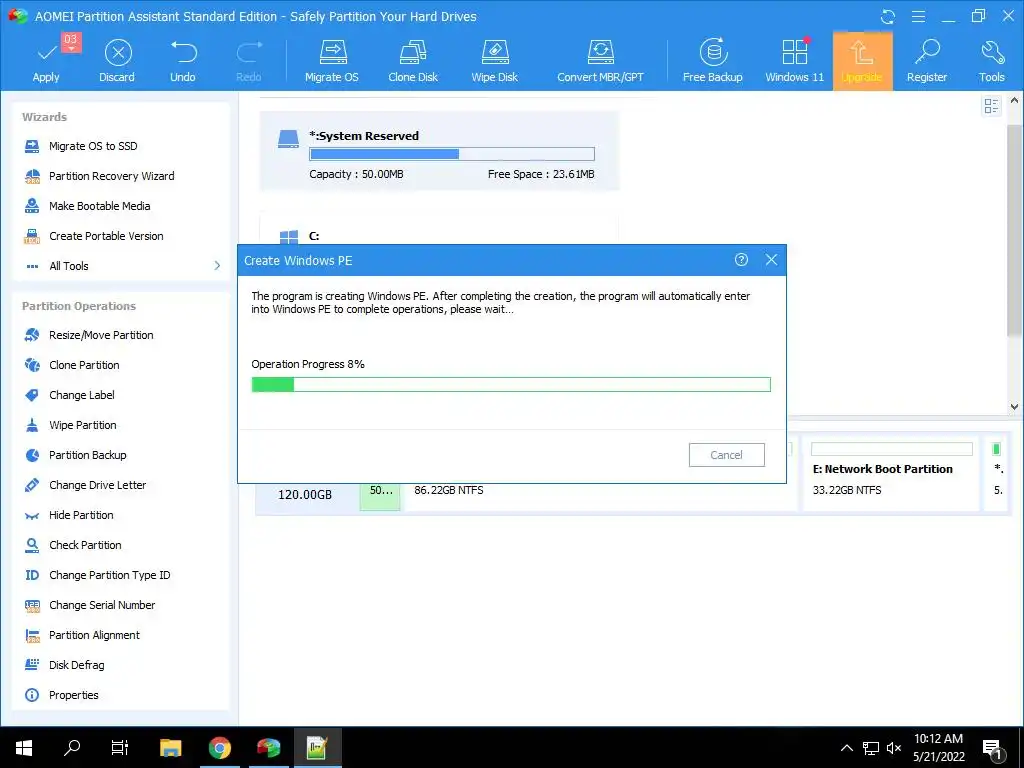Click the refresh icon in title bar
Viewport: 1024px width, 768px height.
tap(888, 17)
